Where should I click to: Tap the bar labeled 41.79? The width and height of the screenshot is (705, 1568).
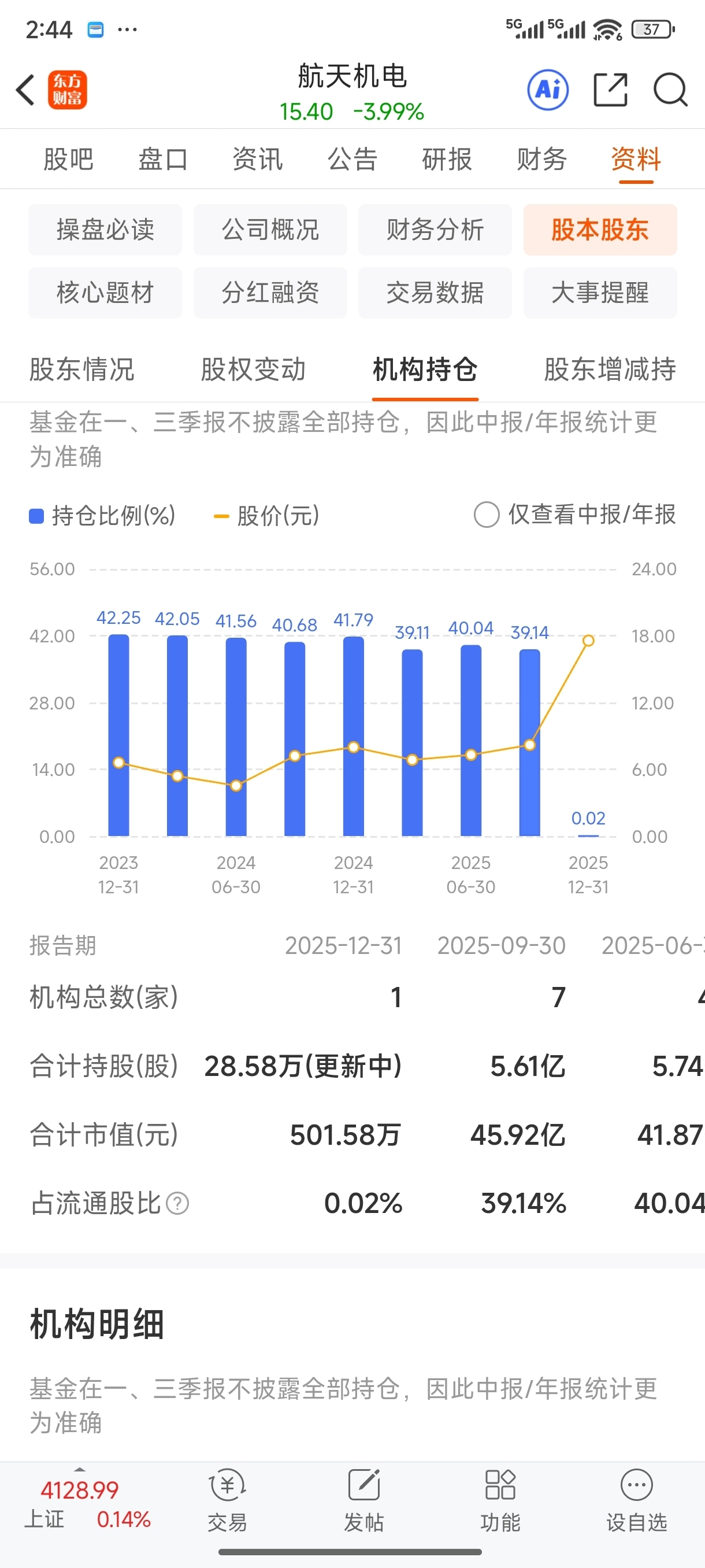tap(354, 737)
